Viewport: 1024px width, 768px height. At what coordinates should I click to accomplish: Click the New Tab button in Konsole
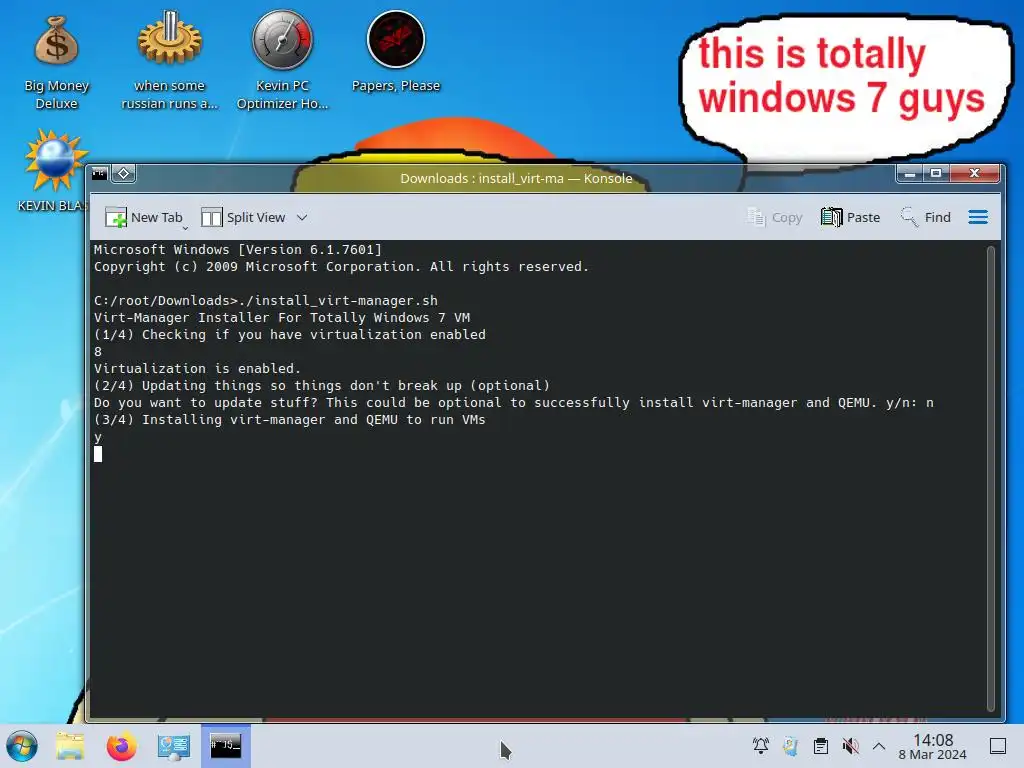point(144,217)
